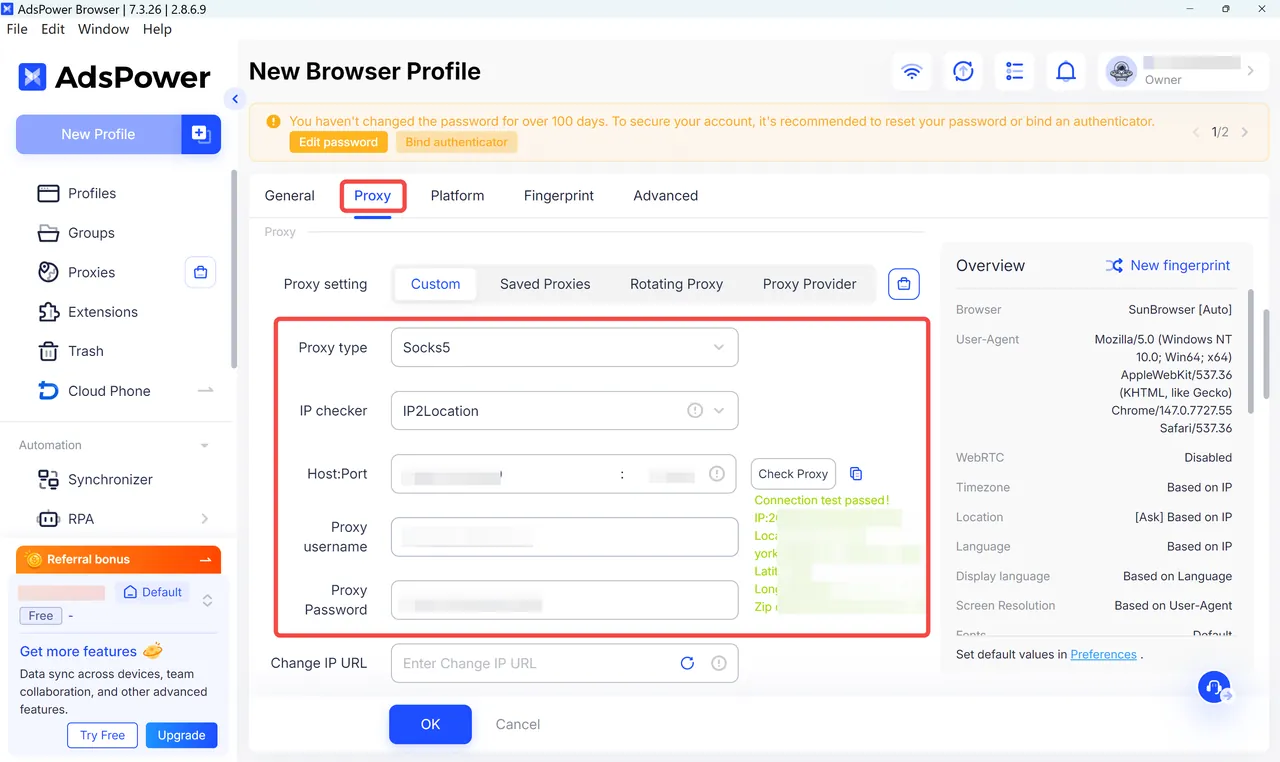Screen dimensions: 1280x762
Task: Click the proxy shop bag icon next to Proxies
Action: pyautogui.click(x=201, y=272)
